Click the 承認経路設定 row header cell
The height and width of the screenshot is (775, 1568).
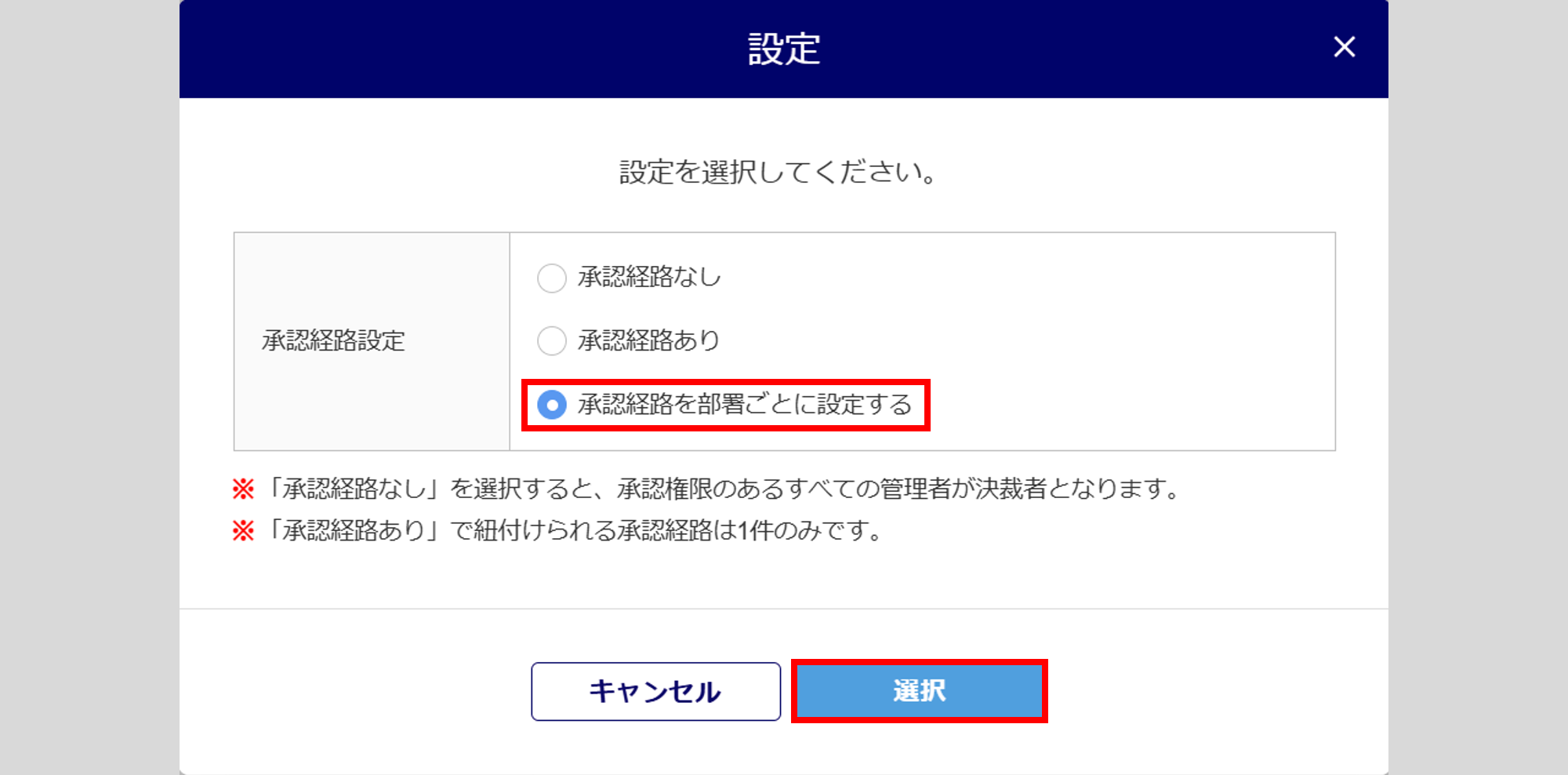[372, 341]
